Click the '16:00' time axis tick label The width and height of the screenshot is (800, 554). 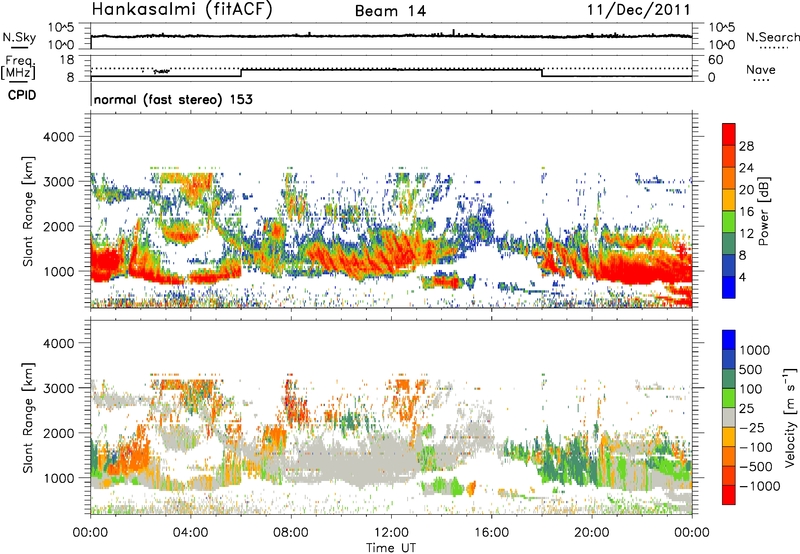click(491, 533)
